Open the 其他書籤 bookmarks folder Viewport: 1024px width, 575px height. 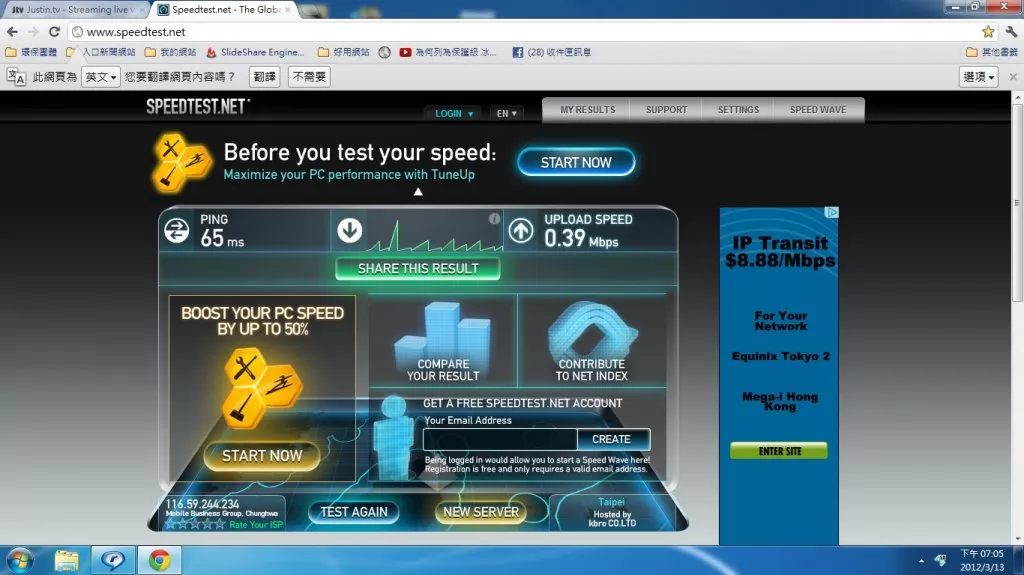point(991,52)
